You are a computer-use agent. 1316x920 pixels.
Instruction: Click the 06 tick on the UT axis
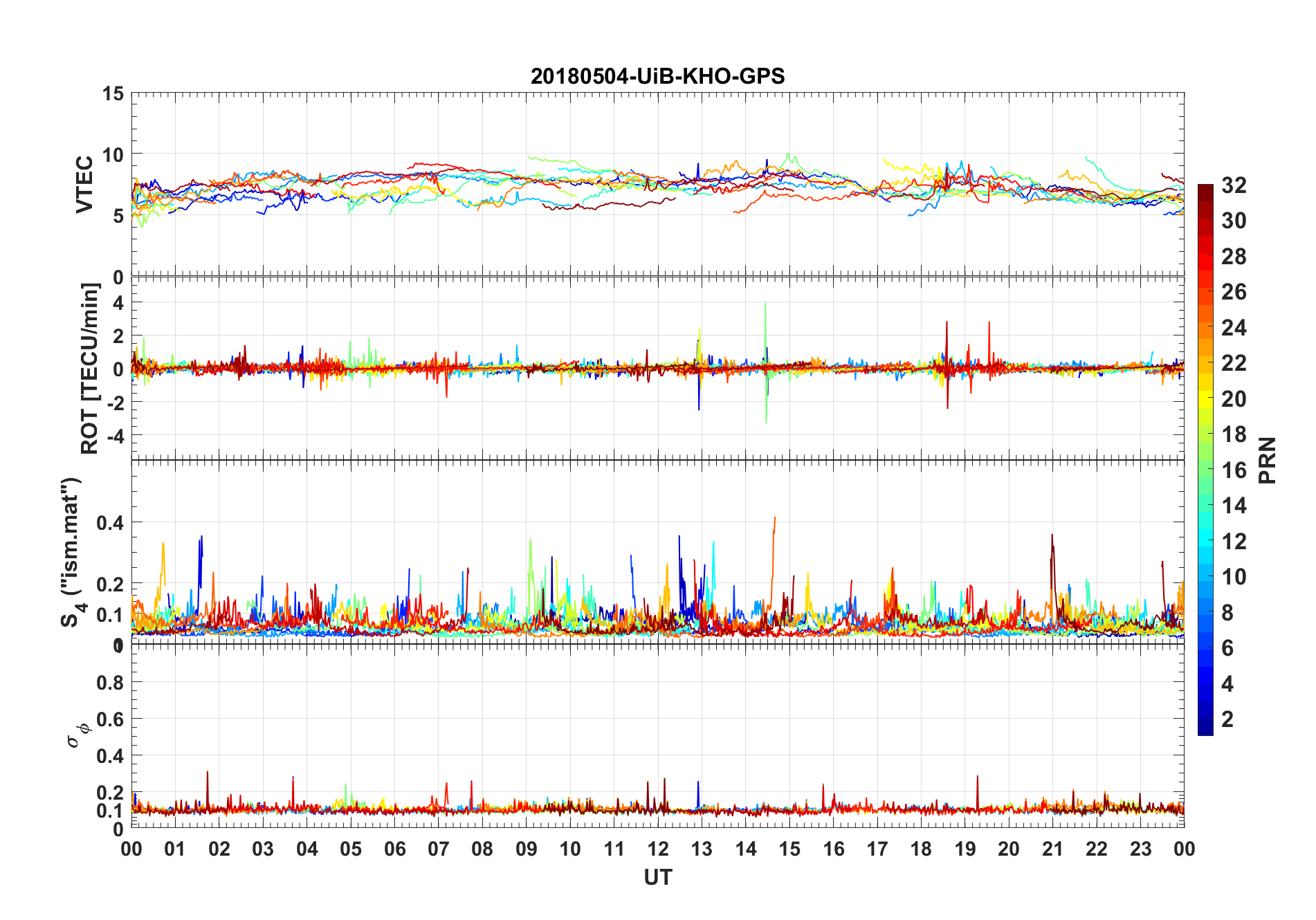395,849
